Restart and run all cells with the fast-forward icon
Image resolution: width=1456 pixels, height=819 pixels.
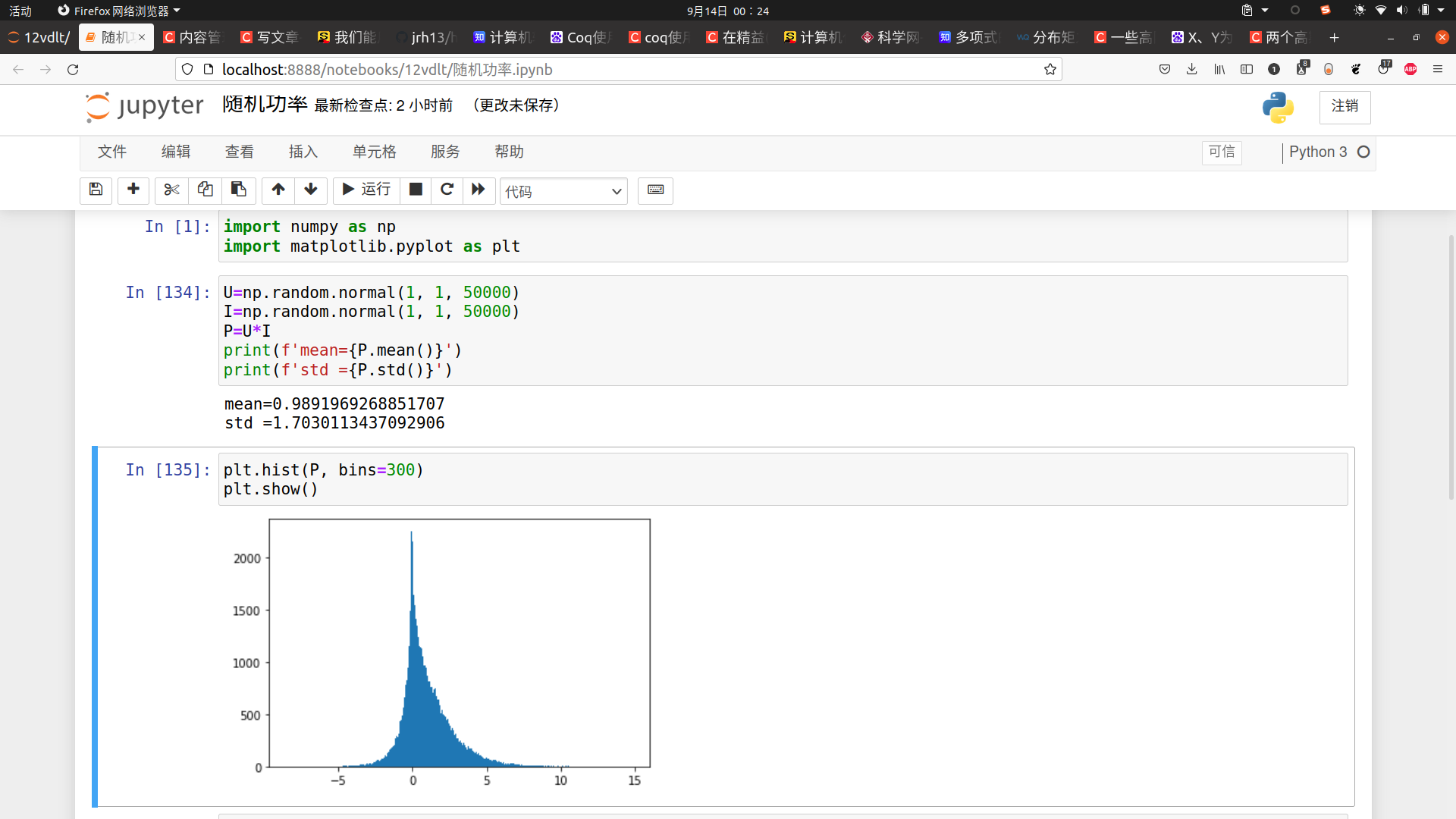[479, 190]
